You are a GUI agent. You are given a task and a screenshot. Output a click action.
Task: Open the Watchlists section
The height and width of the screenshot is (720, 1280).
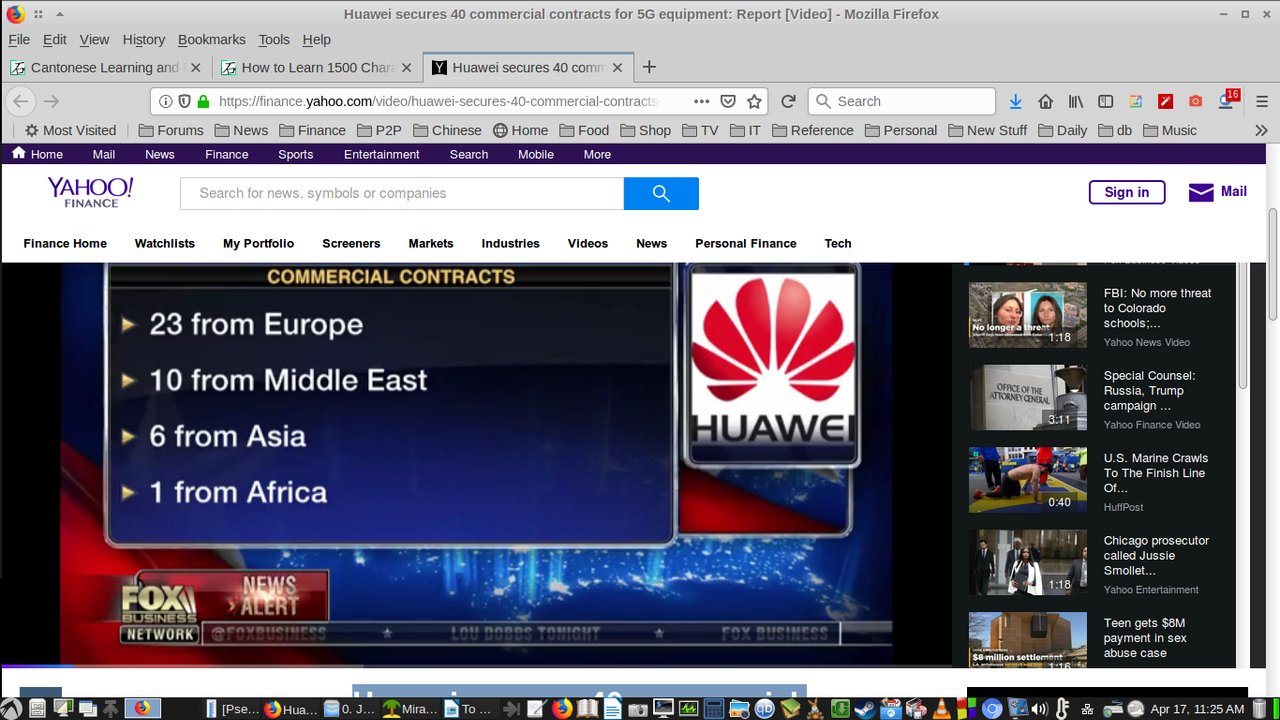[x=165, y=243]
